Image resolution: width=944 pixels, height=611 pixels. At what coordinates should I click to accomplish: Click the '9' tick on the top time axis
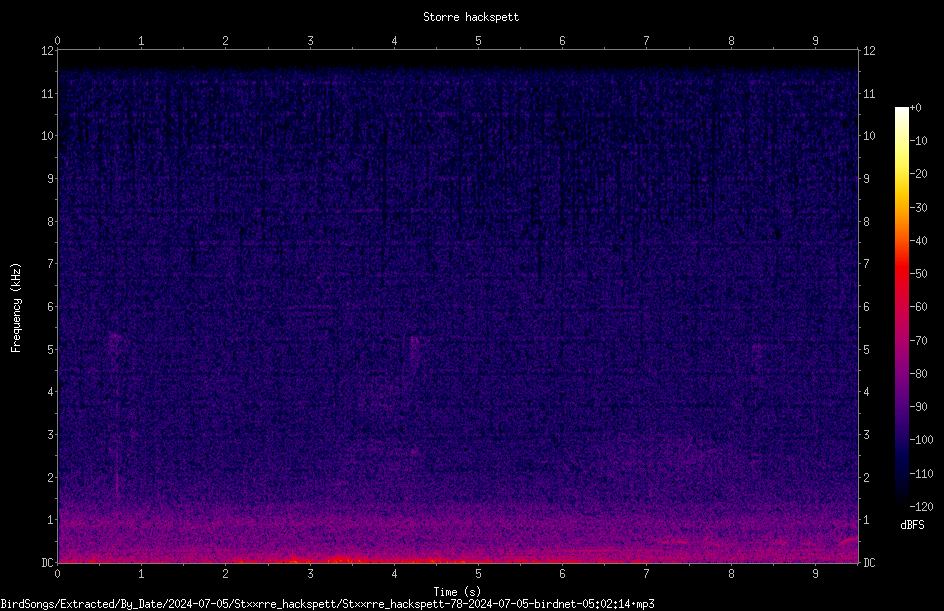coord(815,41)
